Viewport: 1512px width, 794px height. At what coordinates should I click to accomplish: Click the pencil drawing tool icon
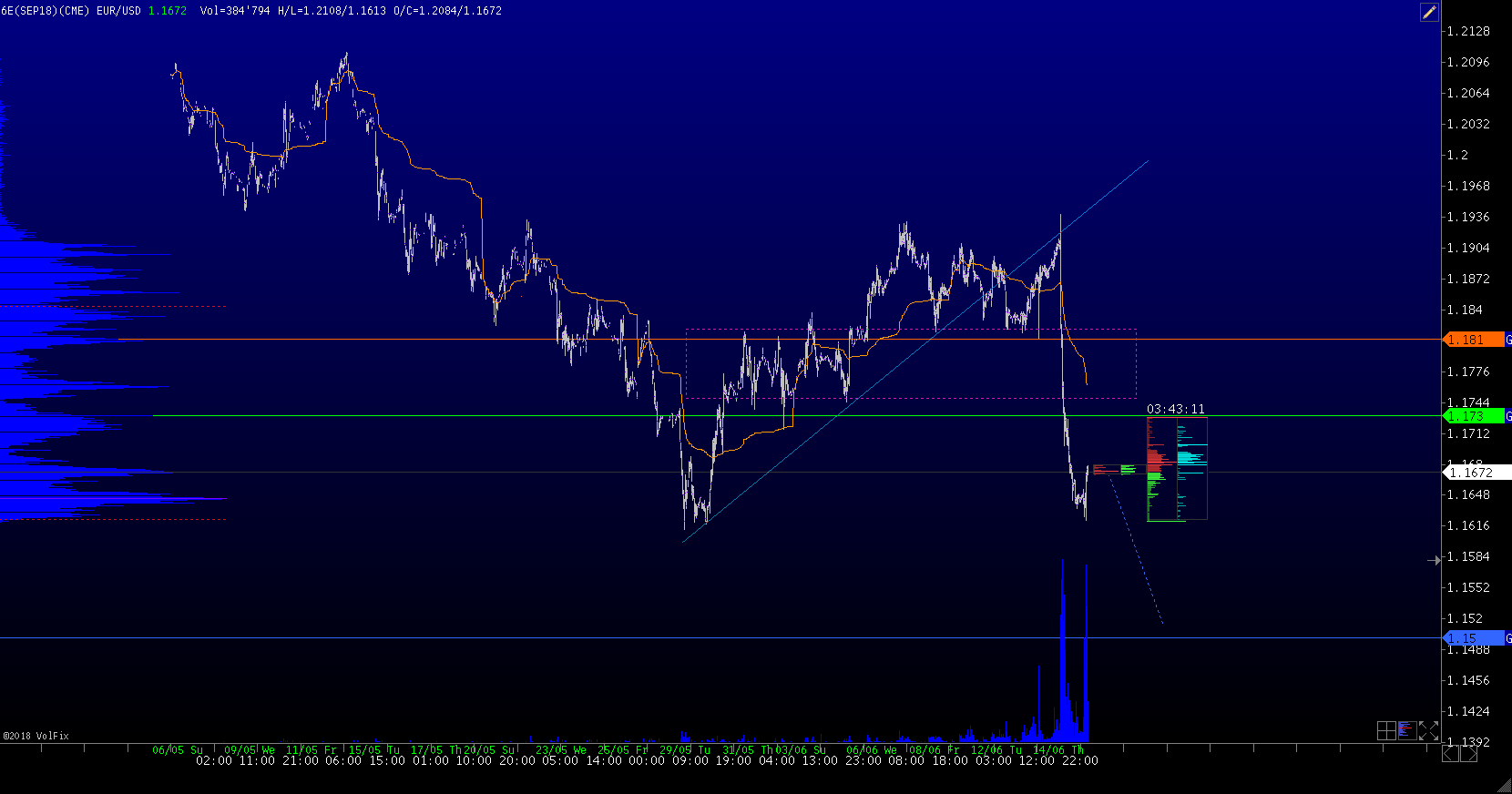pos(1429,12)
